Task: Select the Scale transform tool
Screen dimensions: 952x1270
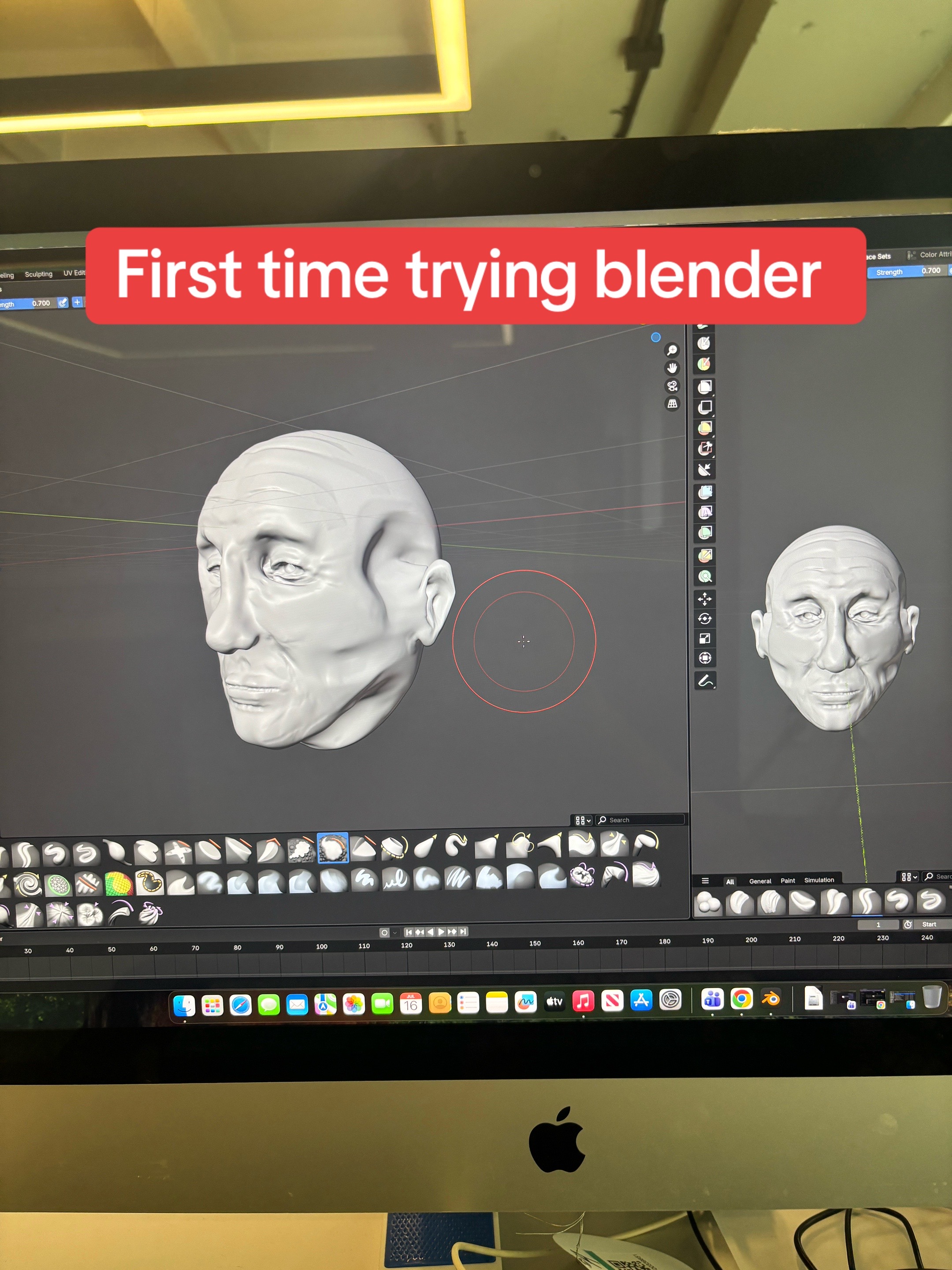Action: tap(705, 639)
